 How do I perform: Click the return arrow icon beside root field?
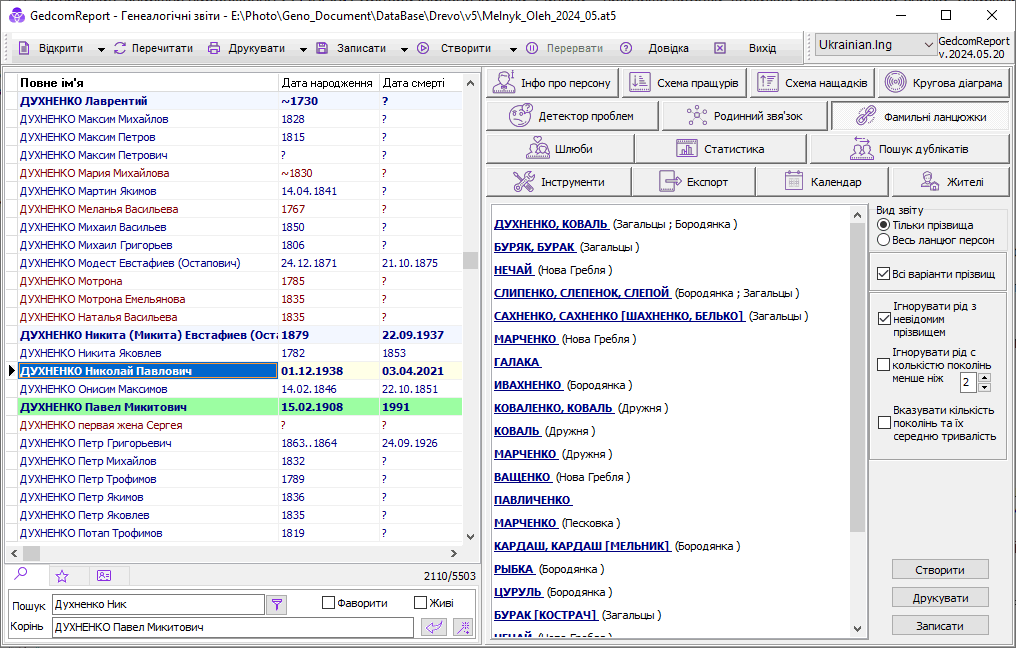click(x=434, y=627)
